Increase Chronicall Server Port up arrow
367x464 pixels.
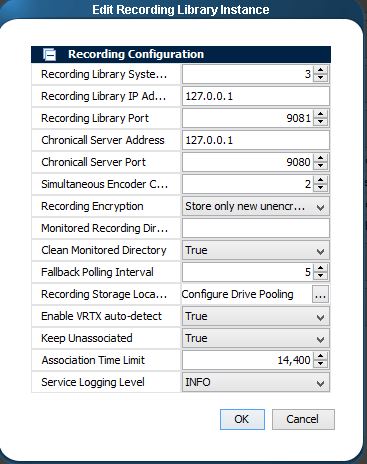tap(320, 158)
